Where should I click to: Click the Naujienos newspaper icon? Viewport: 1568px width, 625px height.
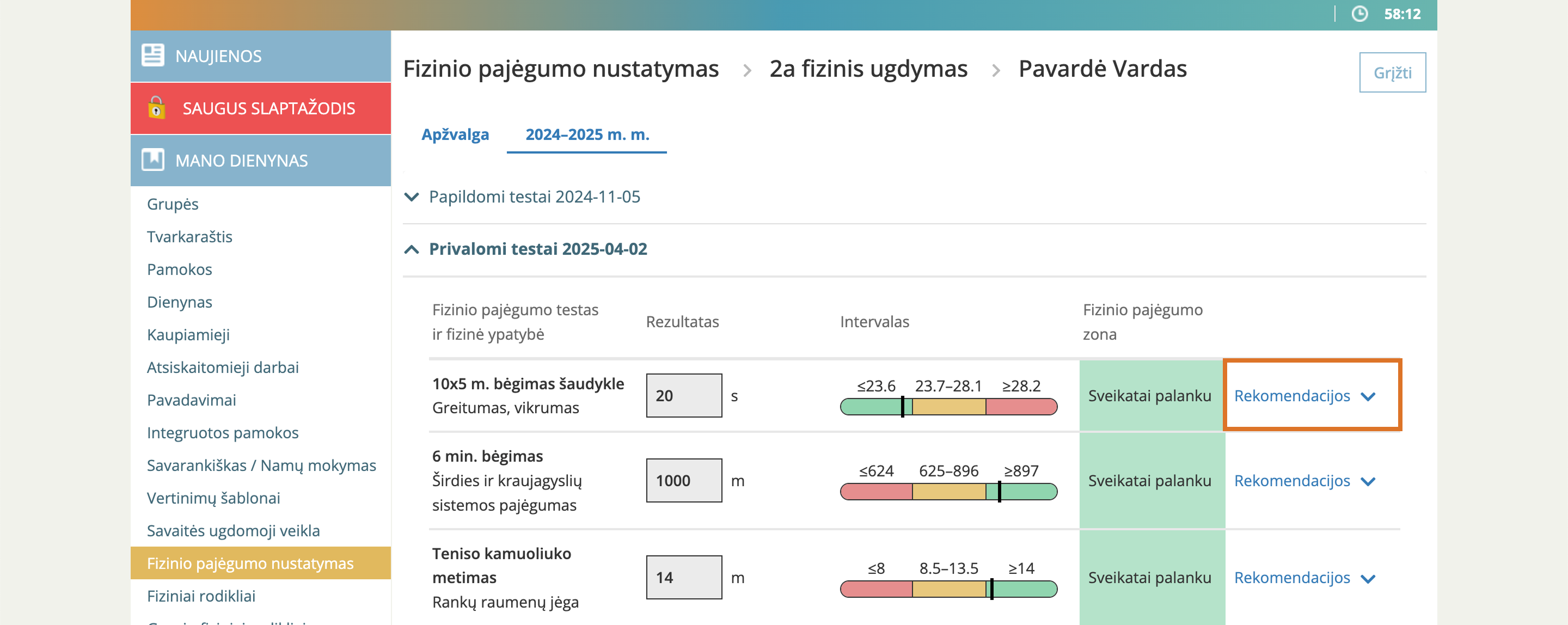click(x=152, y=56)
